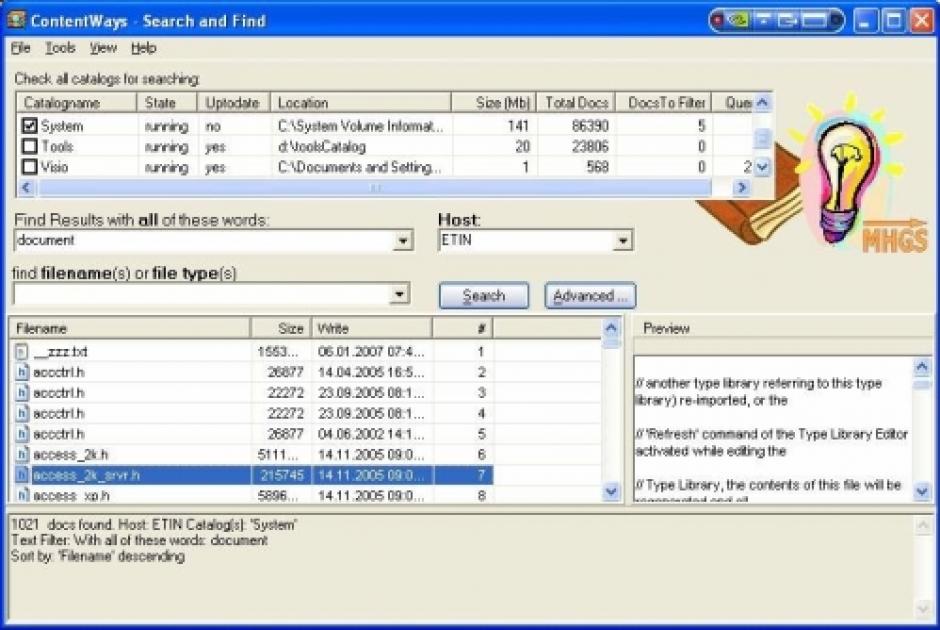
Task: Click the '23806' total docs value
Action: (590, 146)
